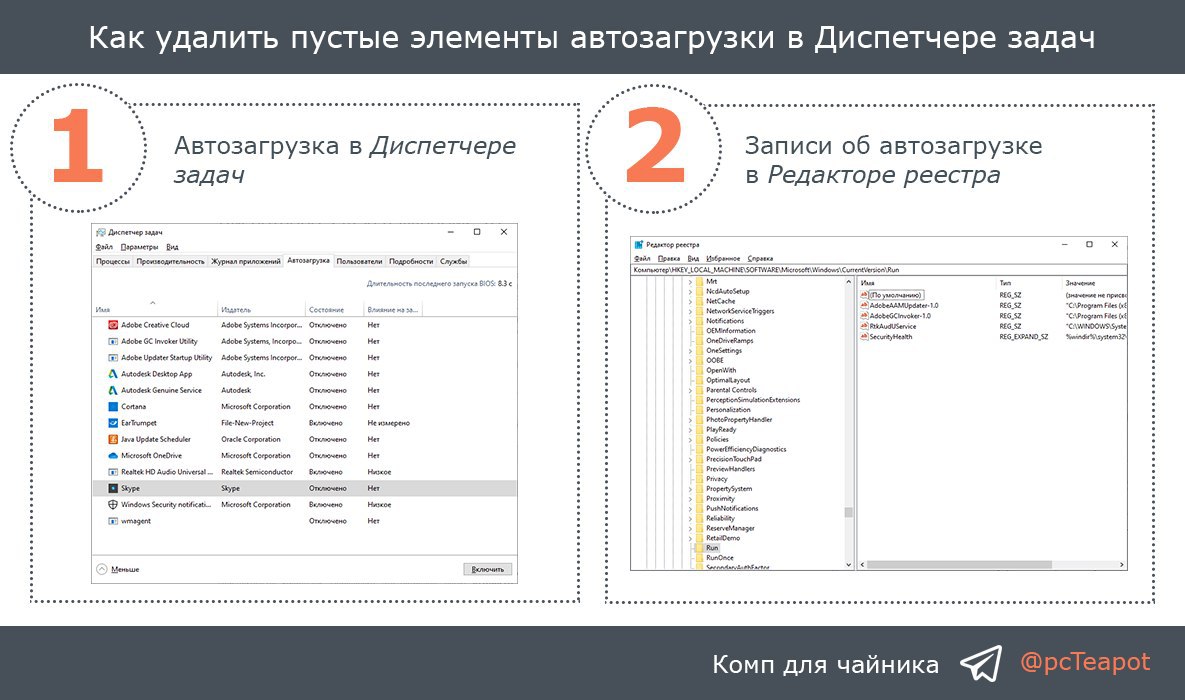
Task: Switch to the Процессы tab
Action: tap(113, 262)
